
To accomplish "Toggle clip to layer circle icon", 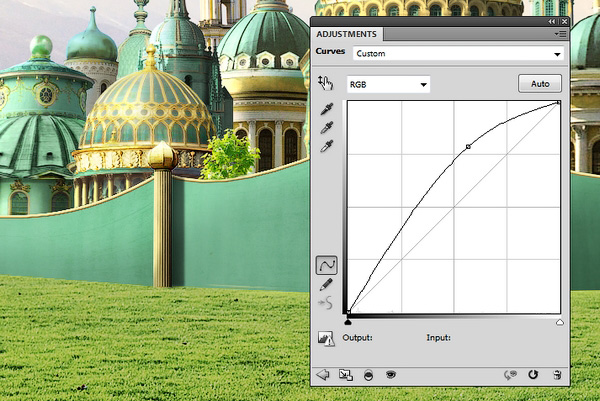I will (368, 375).
